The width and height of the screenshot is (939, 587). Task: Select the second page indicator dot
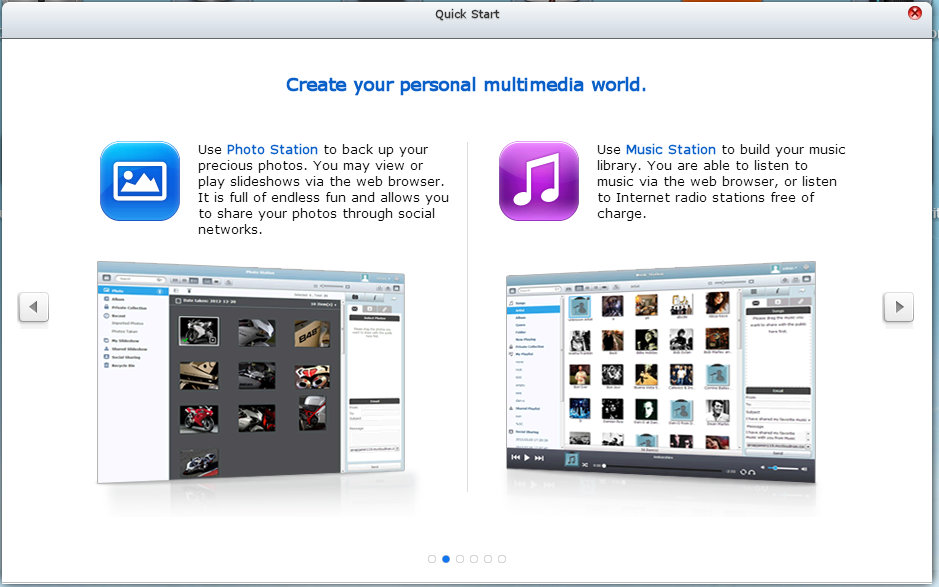point(446,559)
